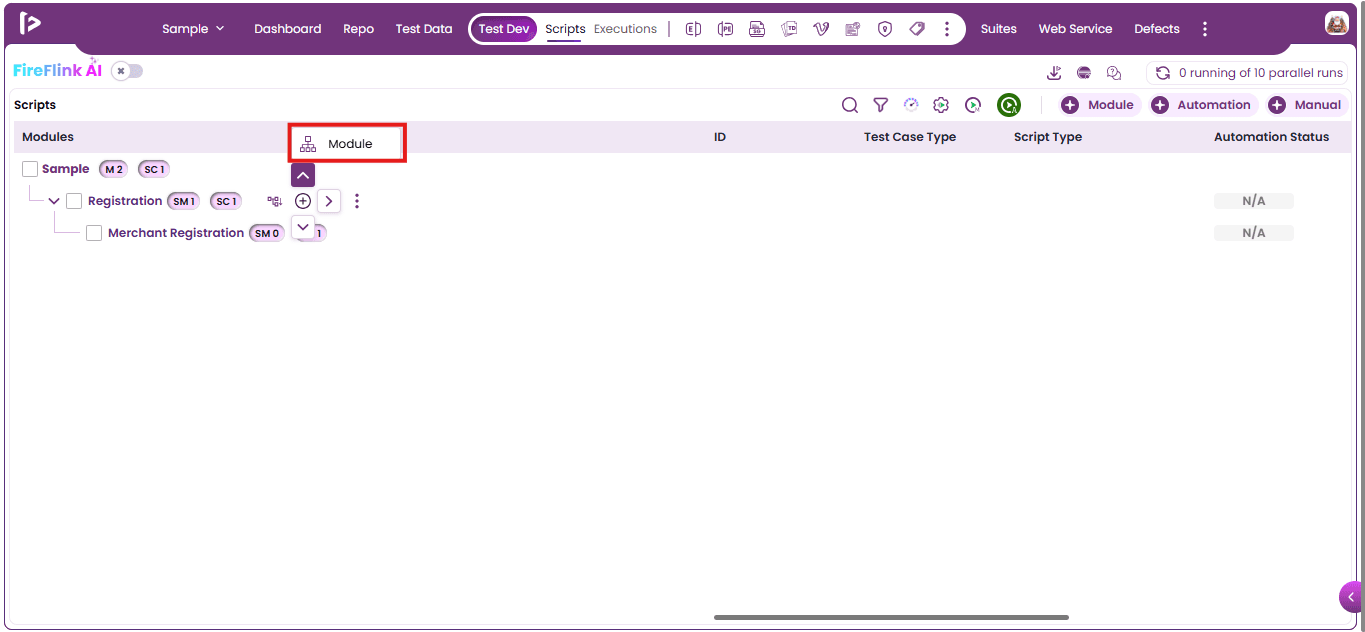This screenshot has width=1365, height=632.
Task: Tick the Registration module checkbox
Action: click(x=74, y=201)
